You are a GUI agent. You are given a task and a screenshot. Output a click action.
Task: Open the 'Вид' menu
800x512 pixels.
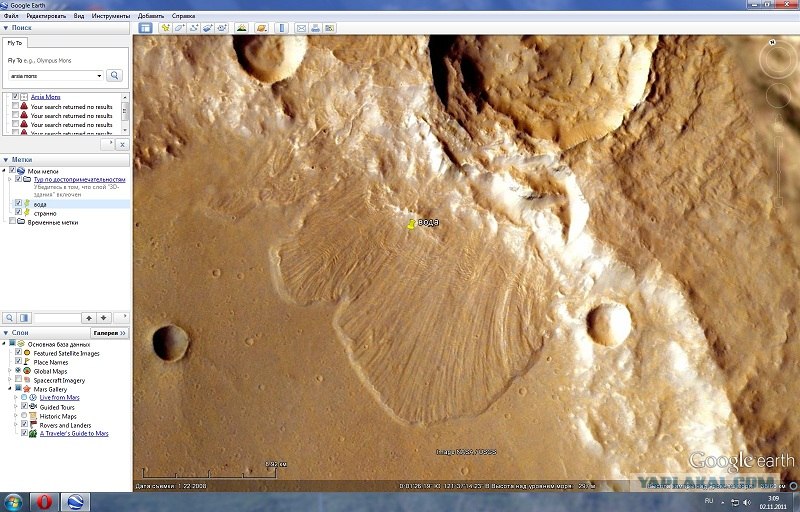(79, 16)
